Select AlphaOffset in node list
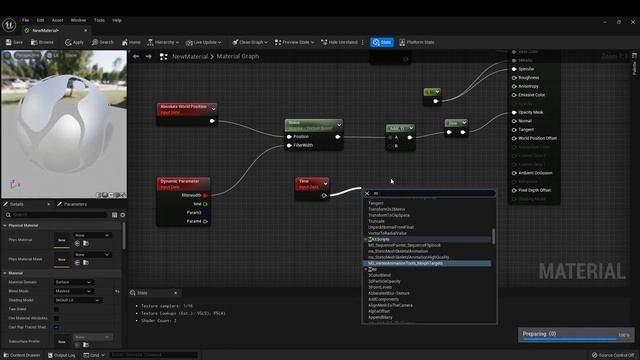This screenshot has width=640, height=360. pyautogui.click(x=379, y=311)
